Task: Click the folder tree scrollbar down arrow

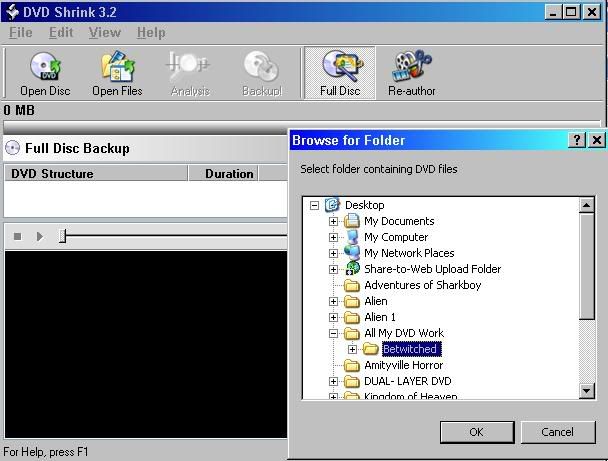Action: click(x=588, y=391)
